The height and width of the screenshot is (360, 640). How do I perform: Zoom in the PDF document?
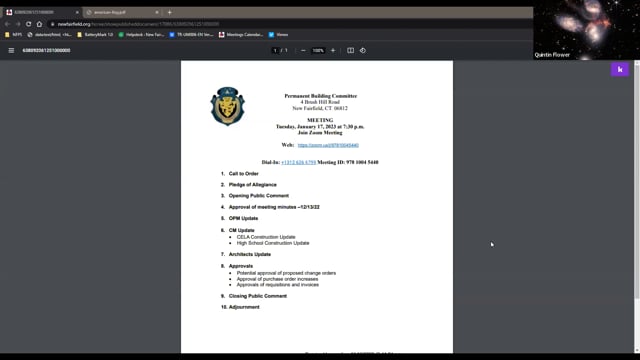coord(333,51)
